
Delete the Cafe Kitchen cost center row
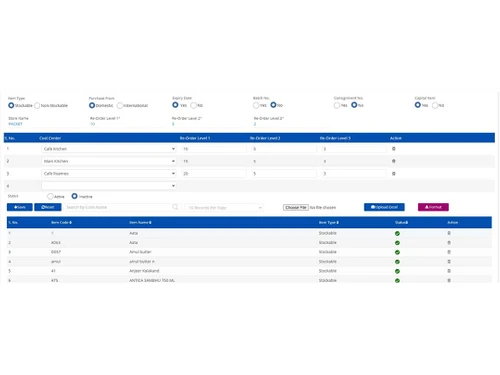point(394,149)
